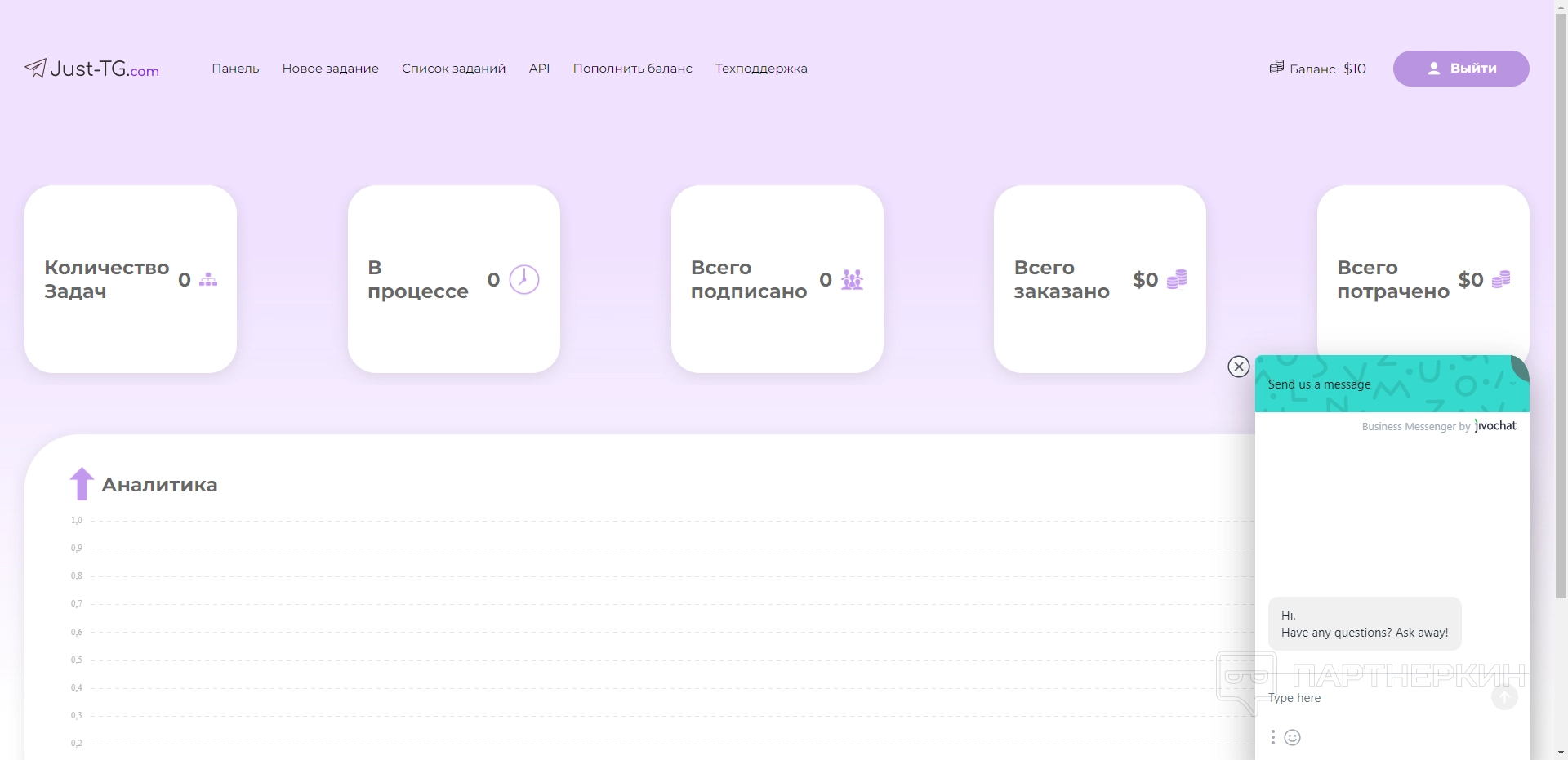Viewport: 1568px width, 760px height.
Task: Go to Новое задание page
Action: click(x=331, y=69)
